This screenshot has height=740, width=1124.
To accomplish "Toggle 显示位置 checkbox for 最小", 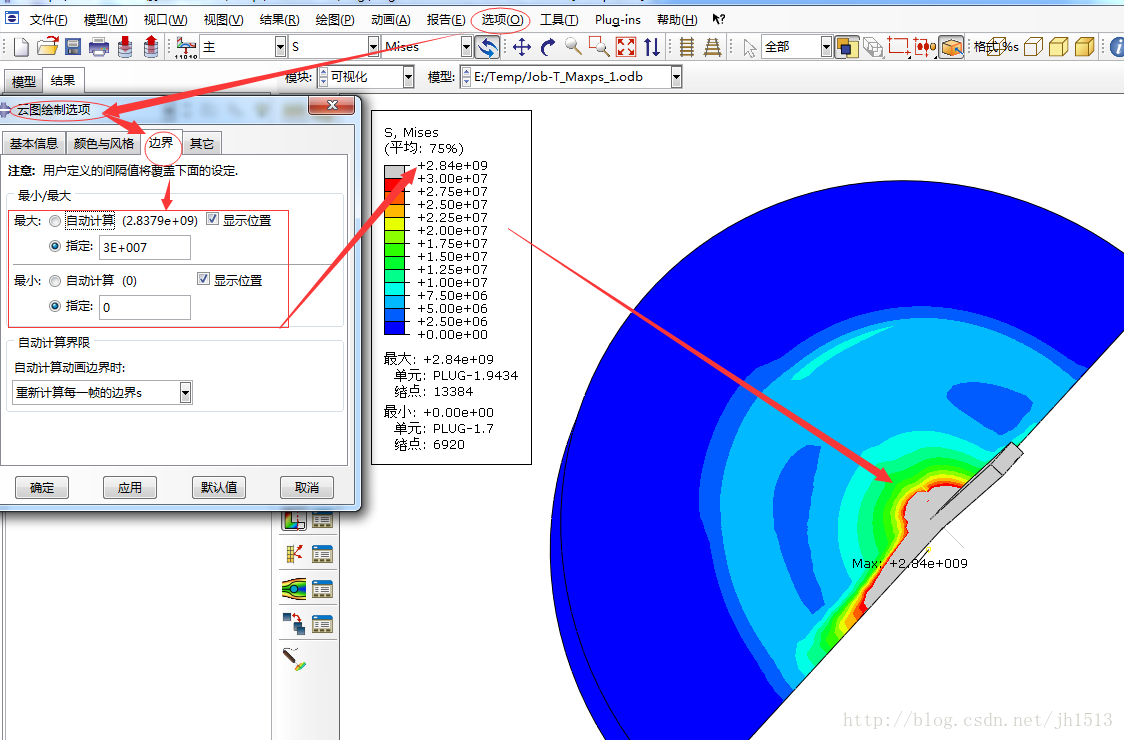I will tap(204, 279).
